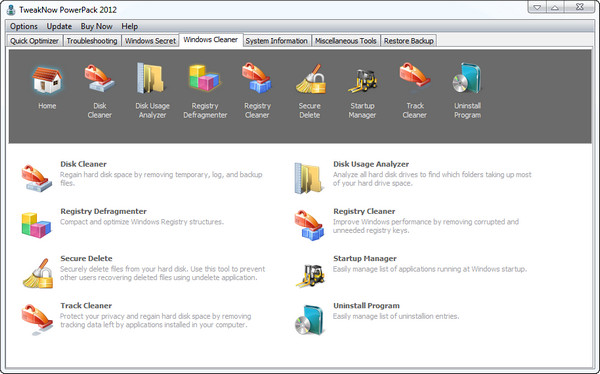Click TweakNow app icon in title bar
Image resolution: width=600 pixels, height=374 pixels.
(11, 10)
